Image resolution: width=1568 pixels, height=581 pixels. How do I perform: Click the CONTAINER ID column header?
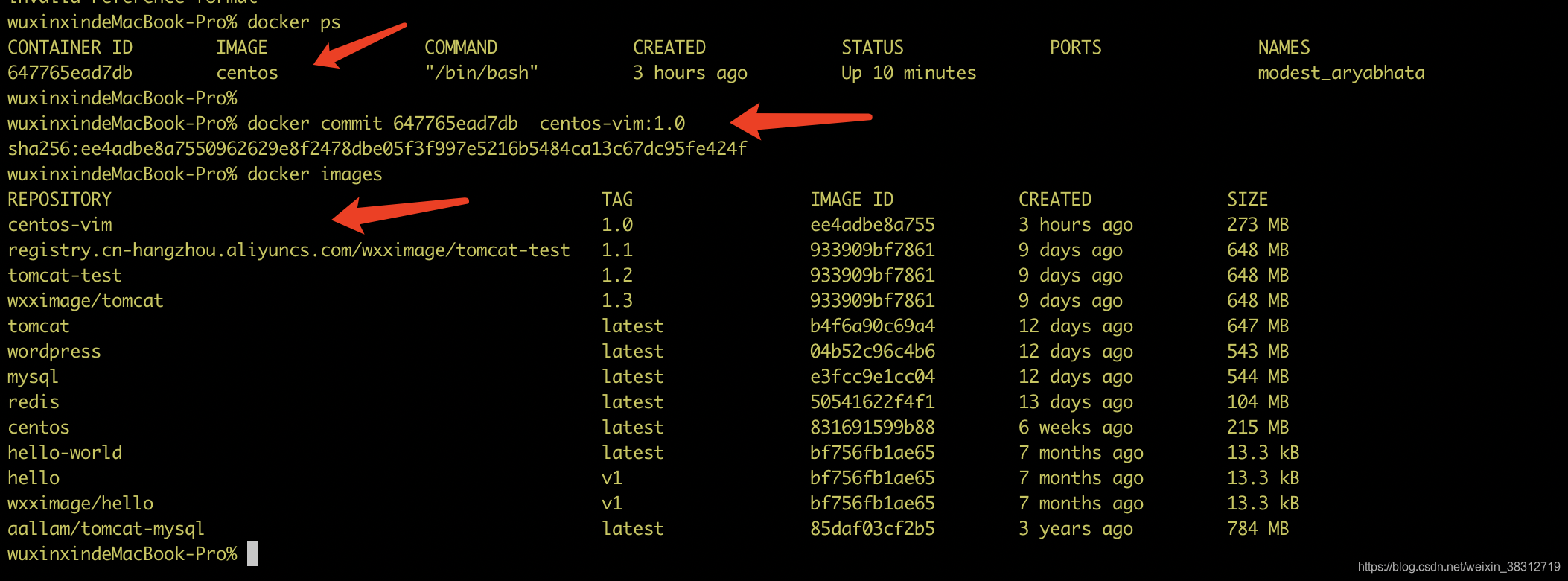coord(70,48)
